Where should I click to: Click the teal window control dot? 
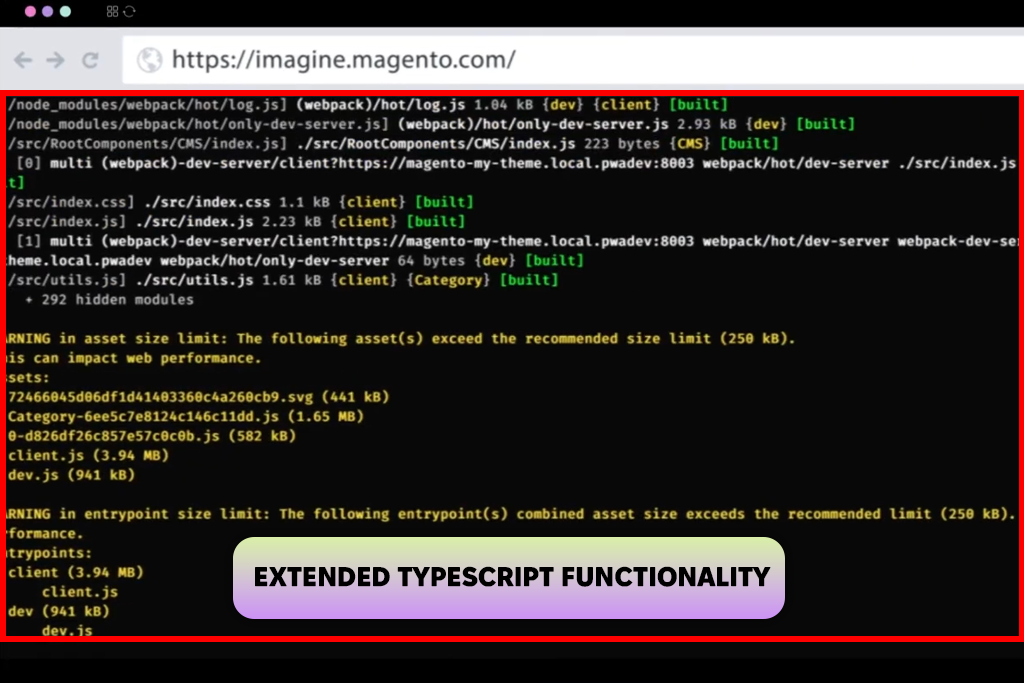pyautogui.click(x=65, y=11)
